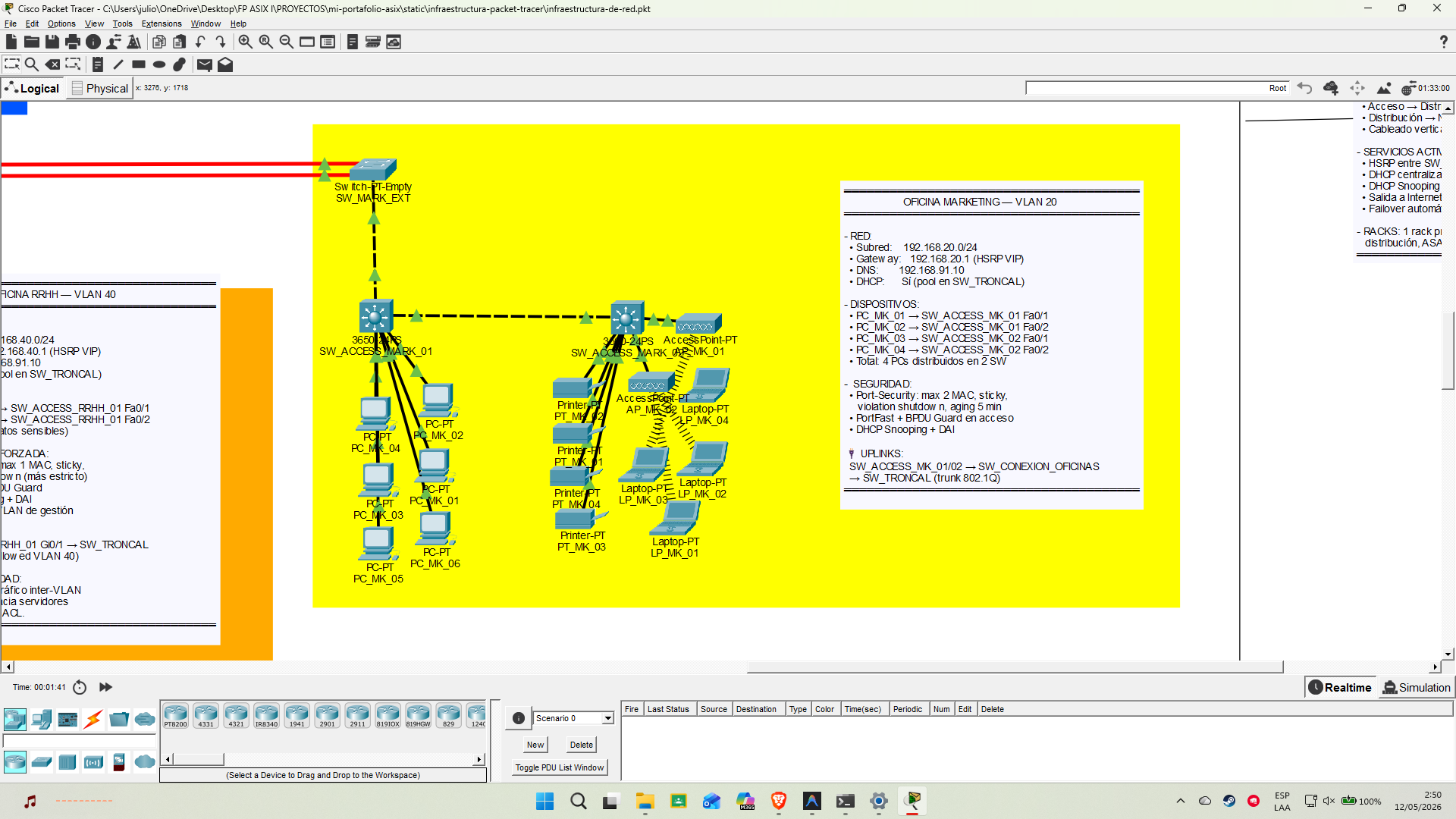Click the Paste icon in the toolbar

coord(180,42)
